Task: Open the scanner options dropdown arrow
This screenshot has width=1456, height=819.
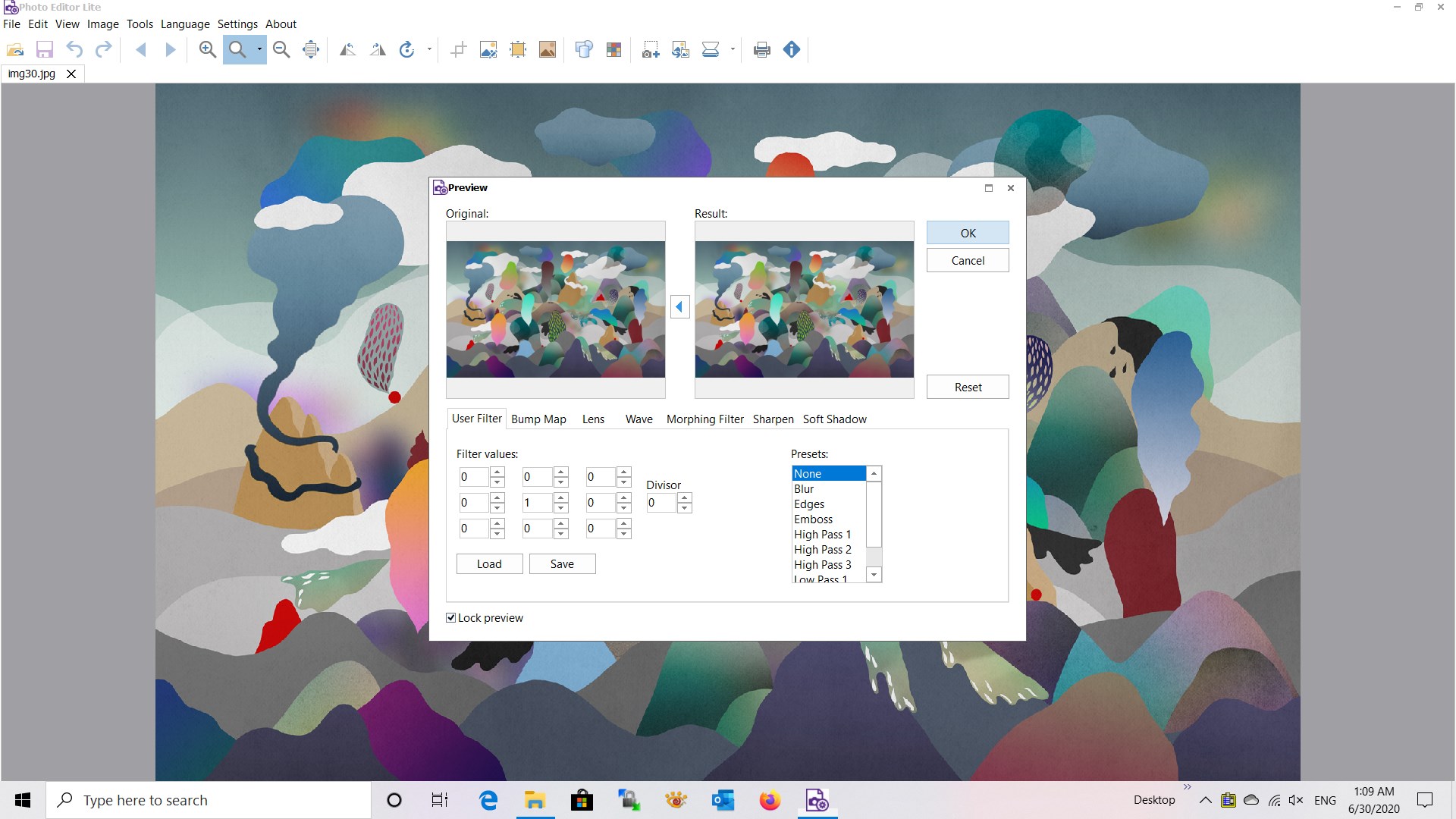Action: (x=733, y=50)
